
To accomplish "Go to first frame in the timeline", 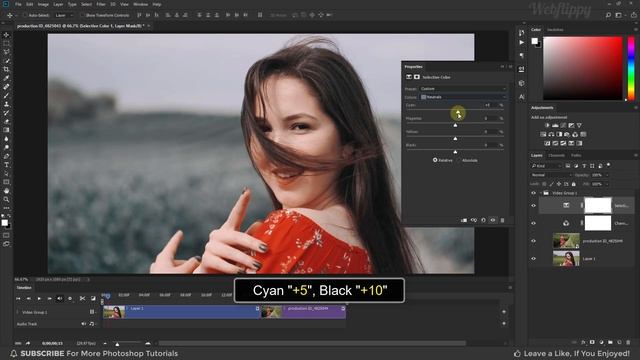I will (18, 299).
